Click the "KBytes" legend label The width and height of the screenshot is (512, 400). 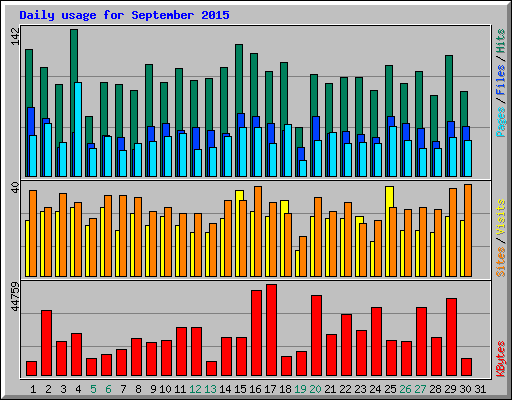pos(501,359)
